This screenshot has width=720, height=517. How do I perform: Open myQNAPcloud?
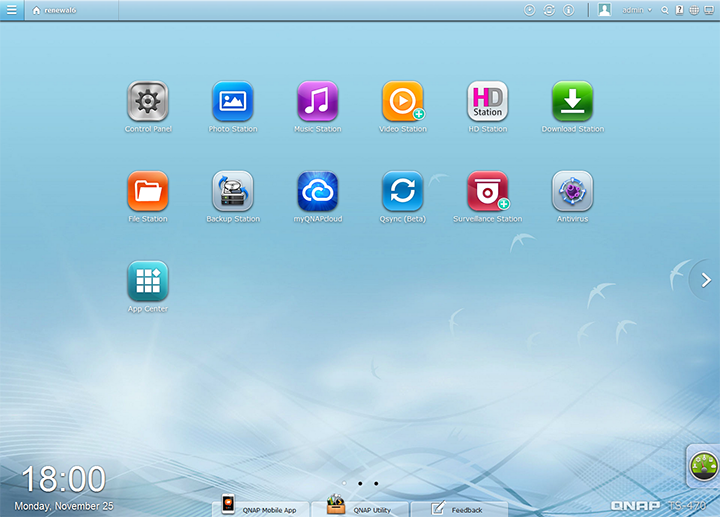(318, 191)
